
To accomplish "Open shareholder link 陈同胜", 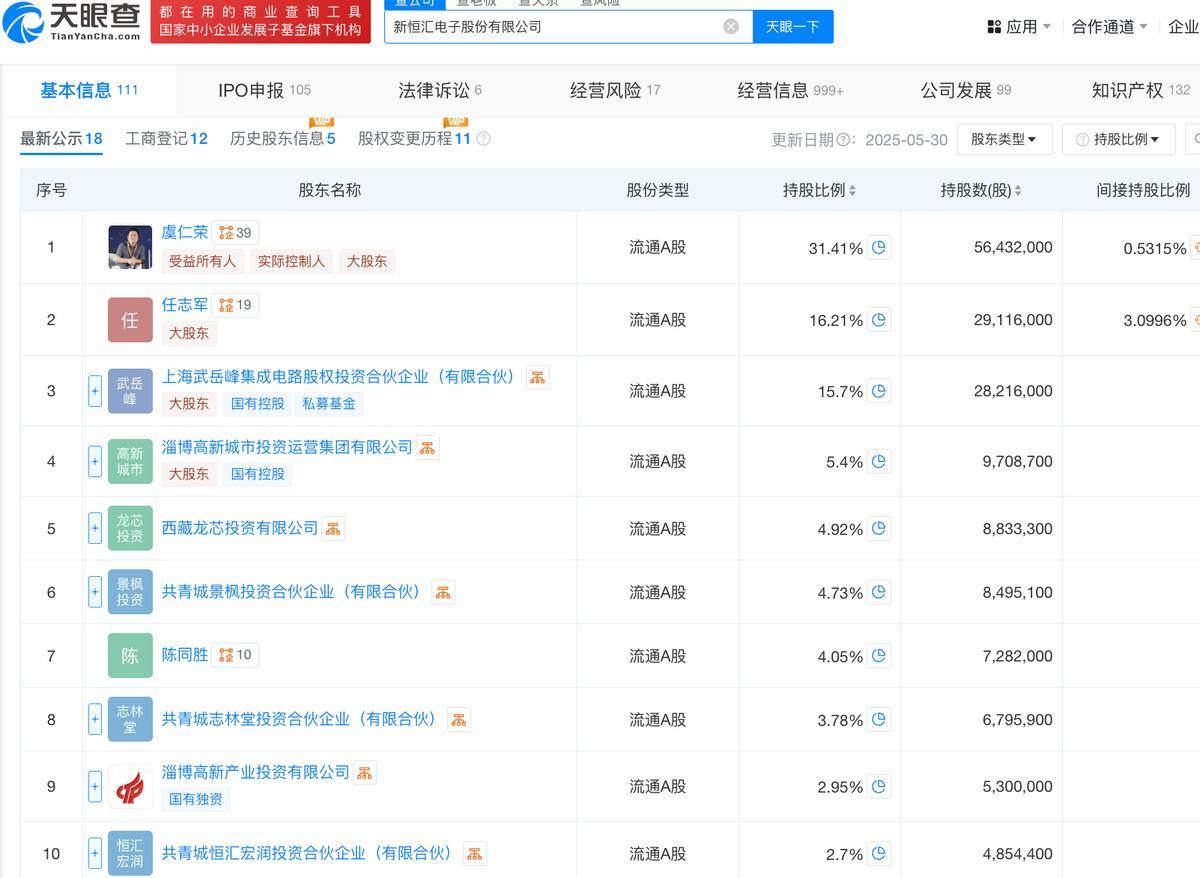I will coord(185,655).
